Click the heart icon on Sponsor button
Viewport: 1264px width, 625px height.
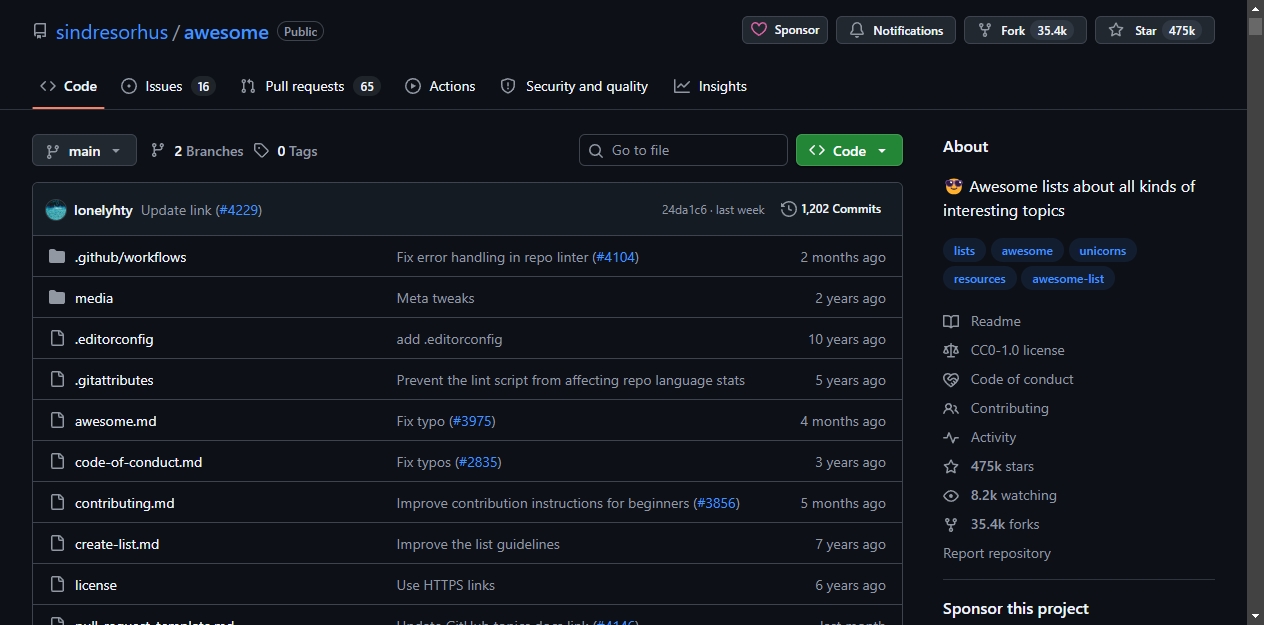point(759,30)
